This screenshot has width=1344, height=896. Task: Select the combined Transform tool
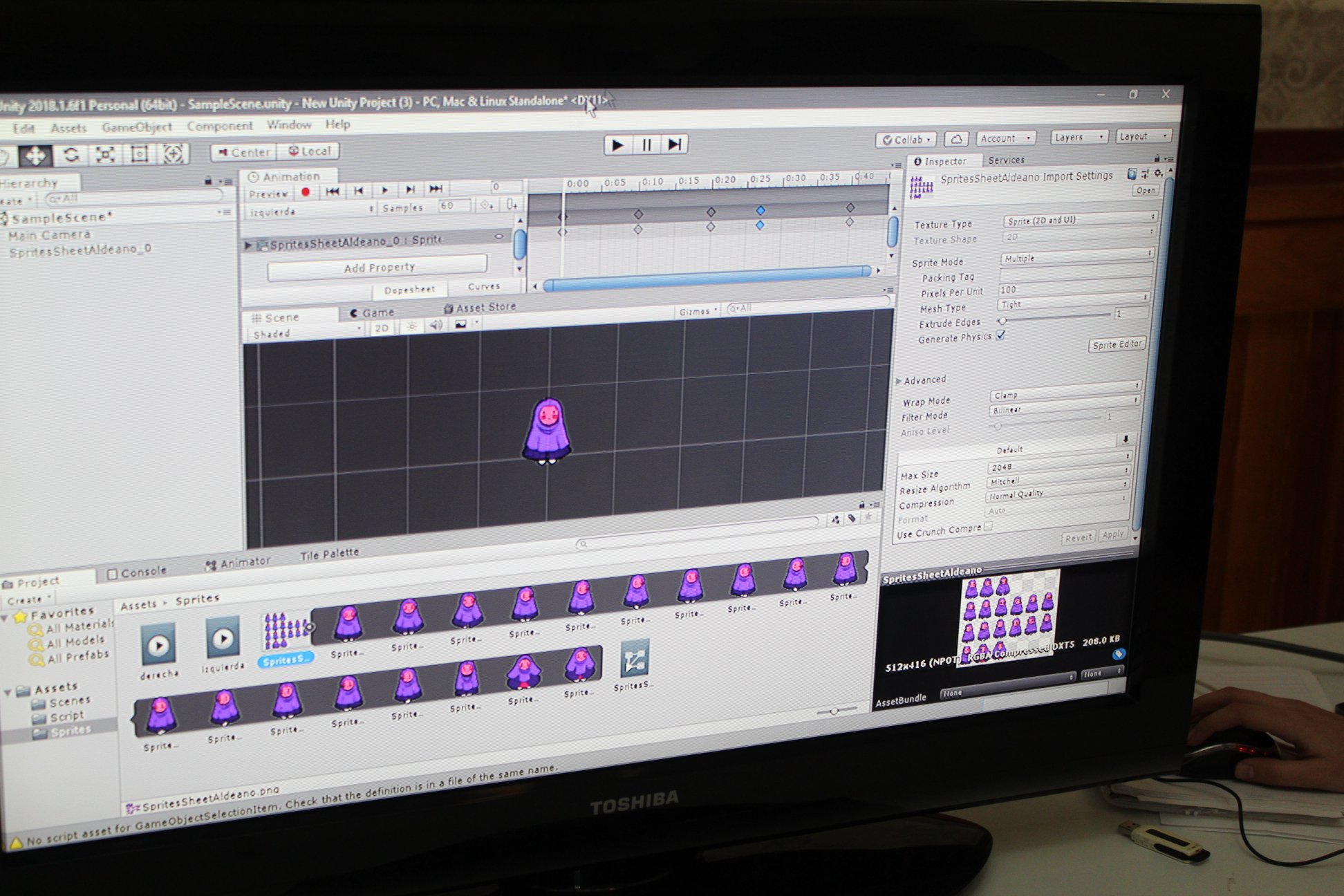tap(173, 153)
